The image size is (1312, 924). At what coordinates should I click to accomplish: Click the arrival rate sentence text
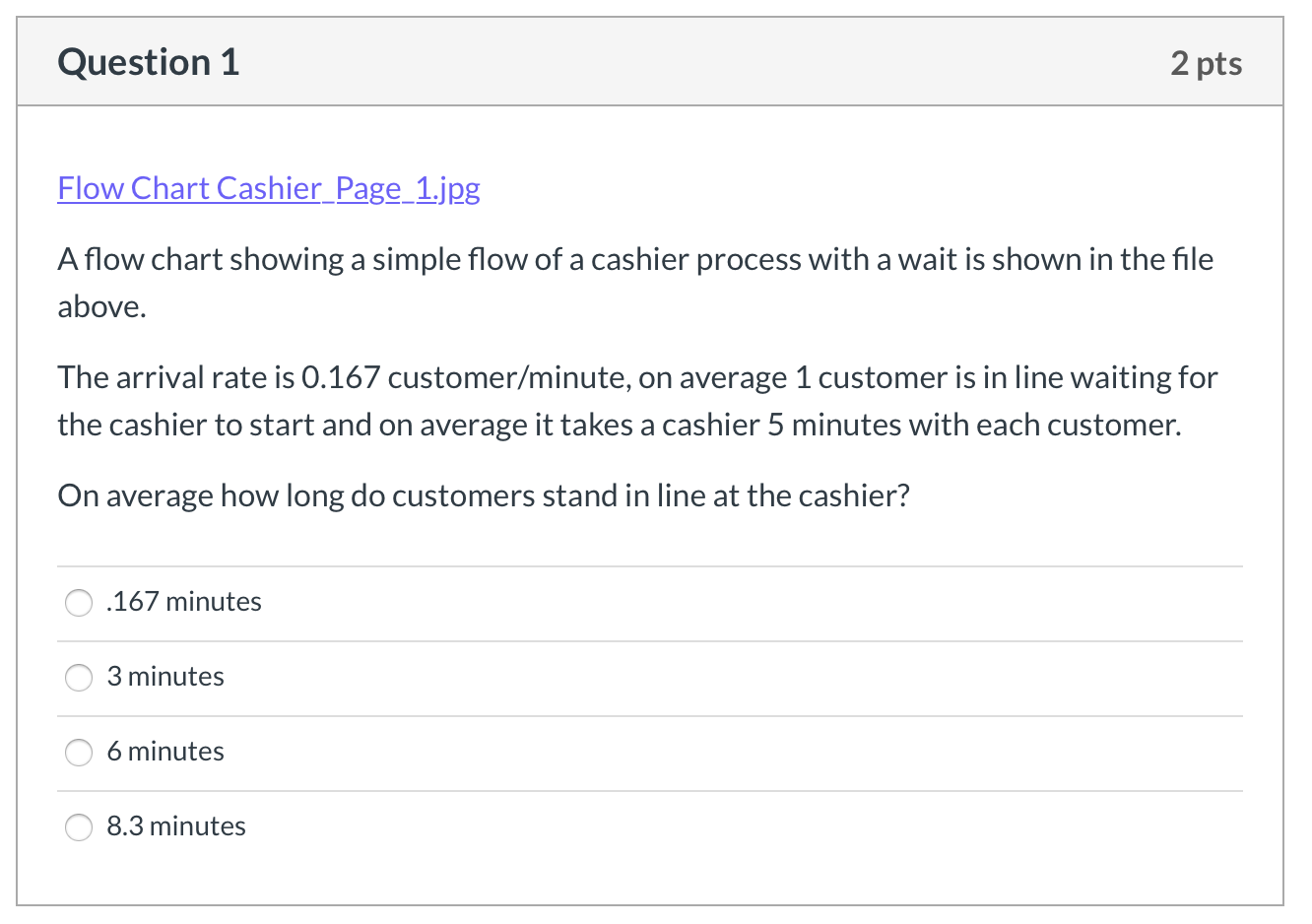coord(636,401)
